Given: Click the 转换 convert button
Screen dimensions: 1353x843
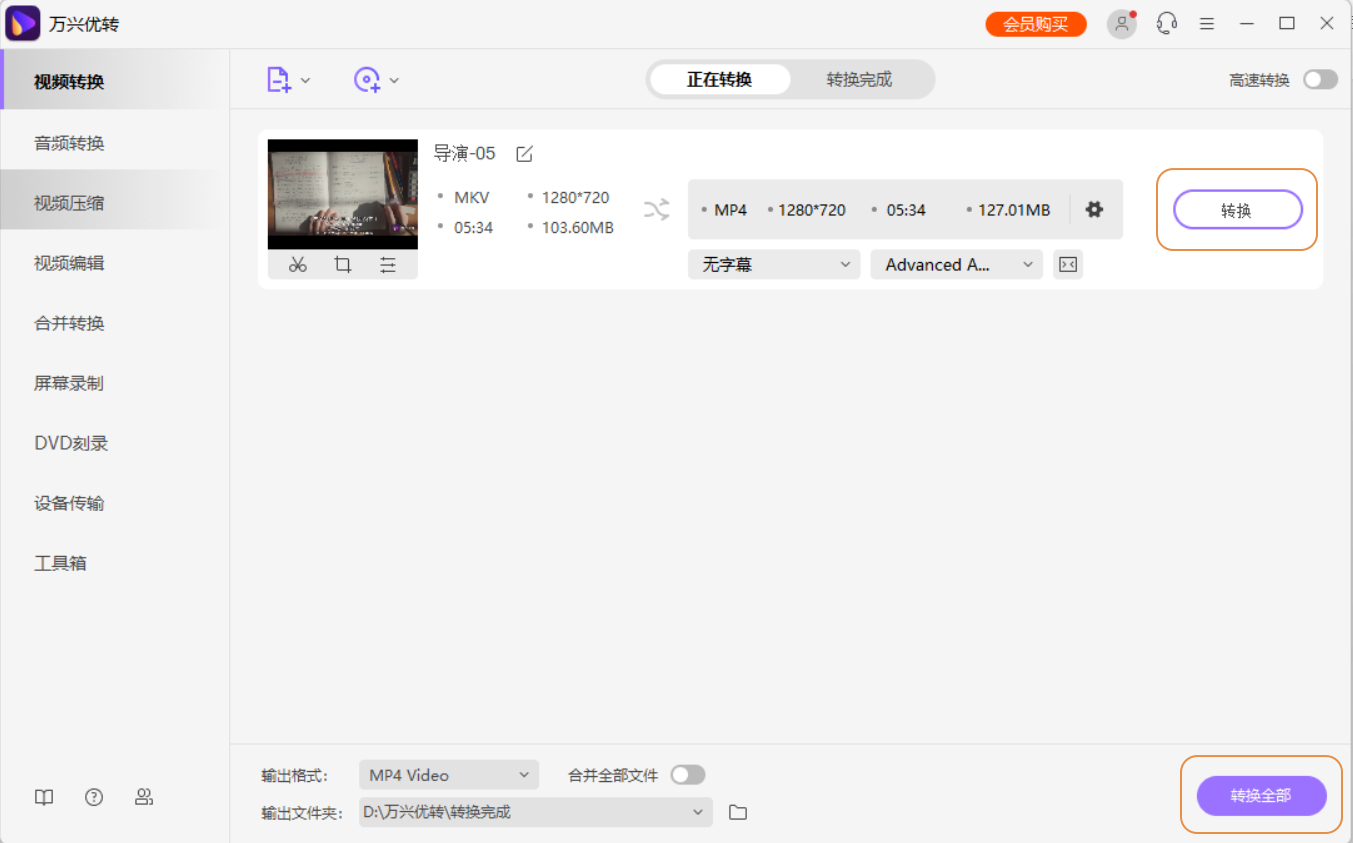Looking at the screenshot, I should click(1237, 209).
